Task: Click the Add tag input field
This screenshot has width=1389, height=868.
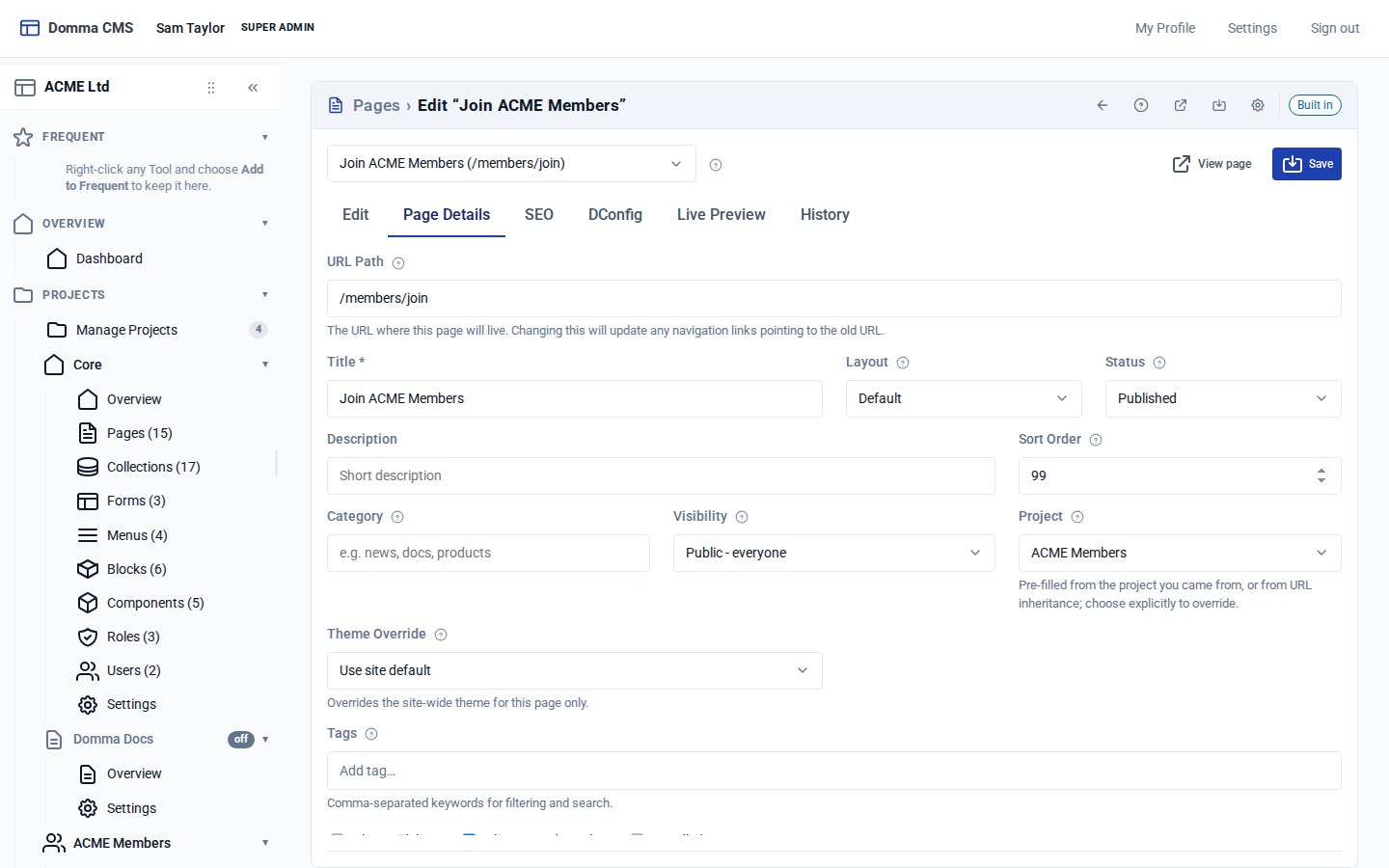Action: pyautogui.click(x=834, y=771)
